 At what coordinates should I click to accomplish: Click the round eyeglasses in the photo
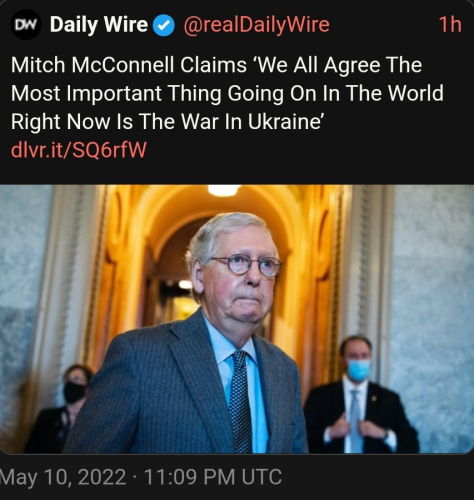pos(246,265)
